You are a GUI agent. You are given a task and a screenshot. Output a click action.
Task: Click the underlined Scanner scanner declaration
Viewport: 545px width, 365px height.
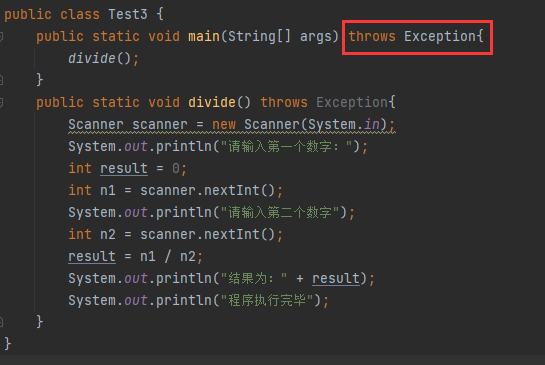coord(128,125)
